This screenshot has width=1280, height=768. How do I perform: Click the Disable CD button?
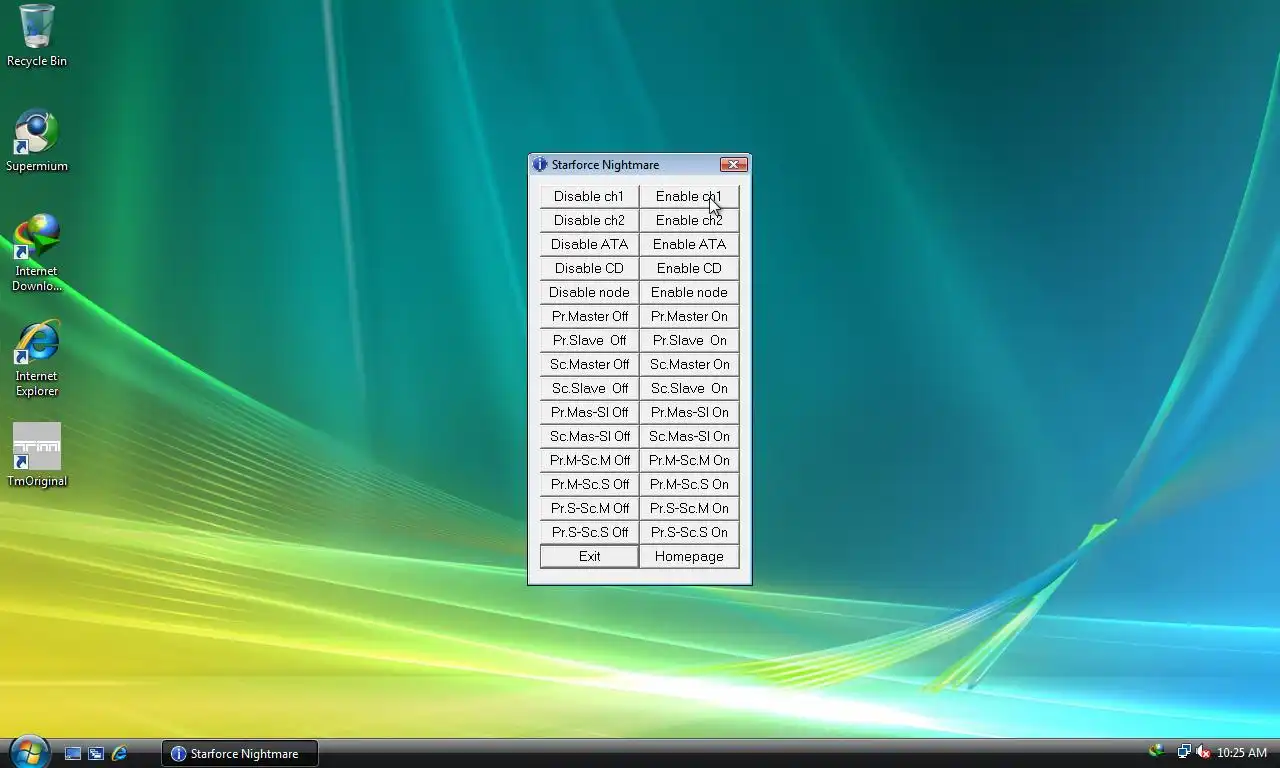pos(589,268)
